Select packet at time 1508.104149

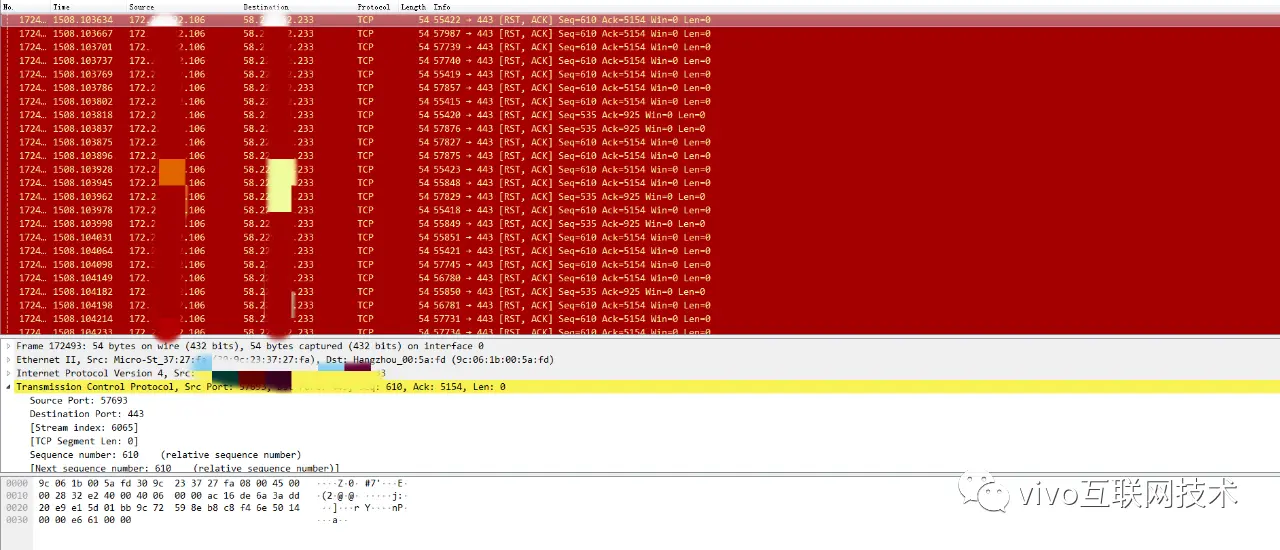tap(640, 278)
